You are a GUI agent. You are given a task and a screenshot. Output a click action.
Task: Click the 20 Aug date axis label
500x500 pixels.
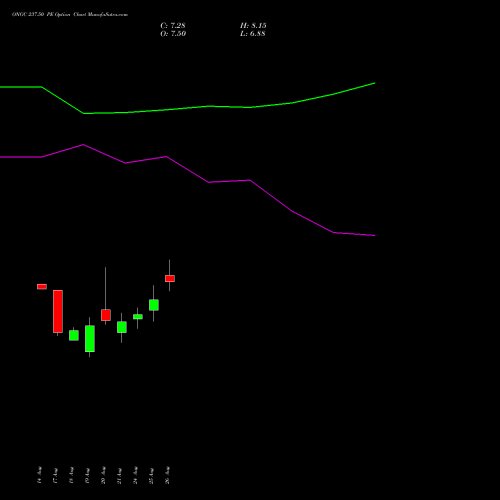pos(104,475)
